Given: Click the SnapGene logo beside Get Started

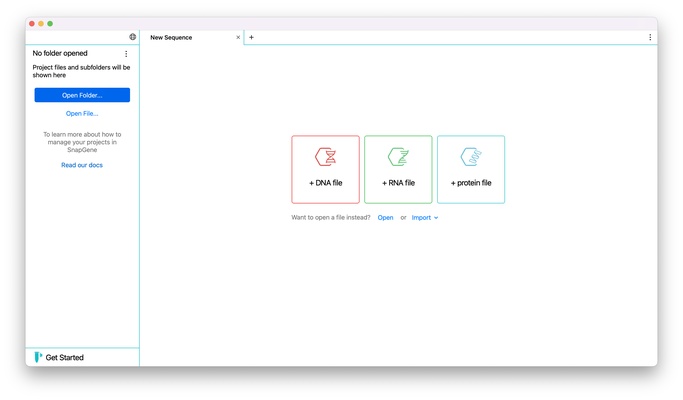Looking at the screenshot, I should 38,357.
